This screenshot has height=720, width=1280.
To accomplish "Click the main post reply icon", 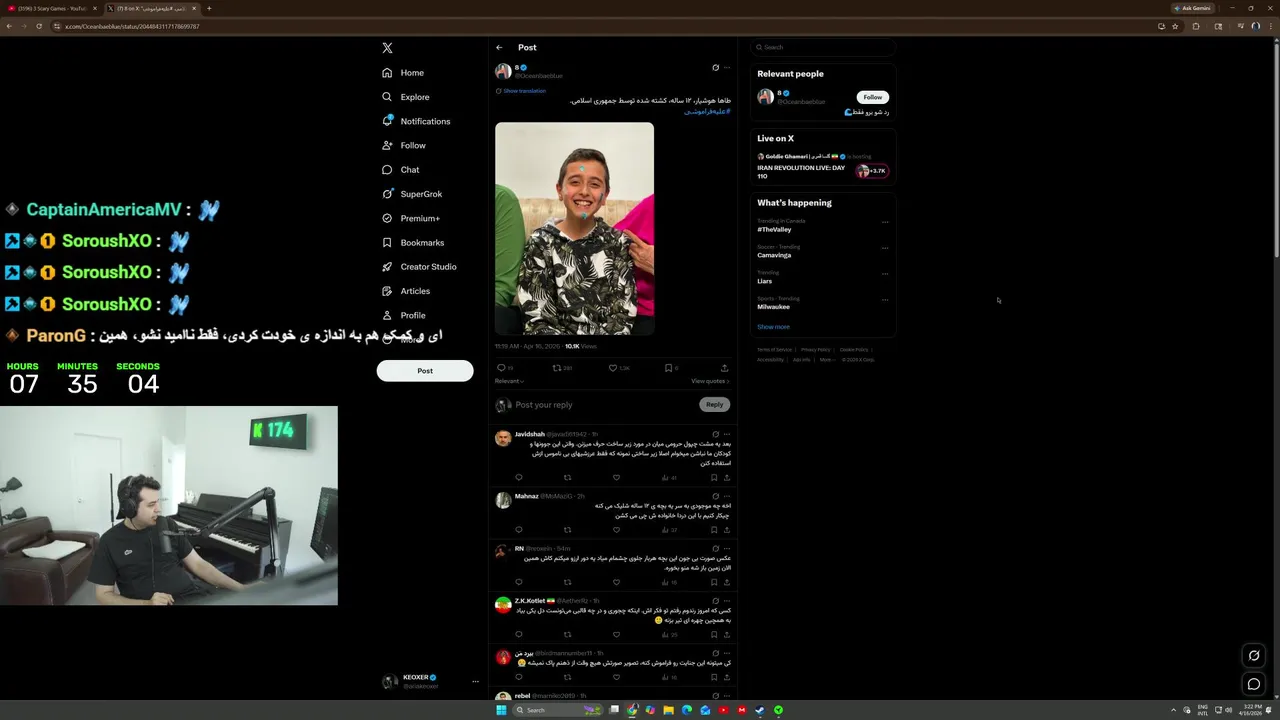I will point(501,368).
